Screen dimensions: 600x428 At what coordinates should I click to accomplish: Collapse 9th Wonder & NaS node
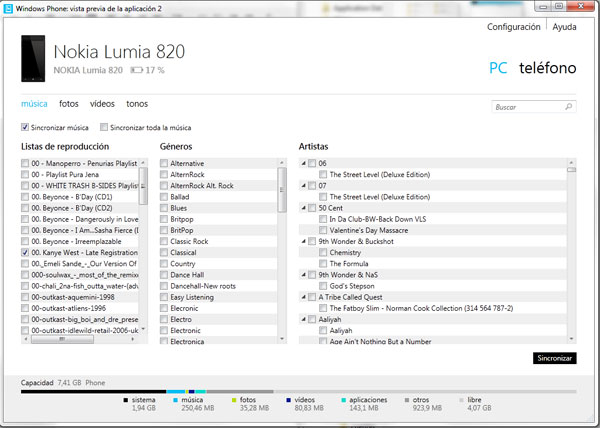(303, 275)
